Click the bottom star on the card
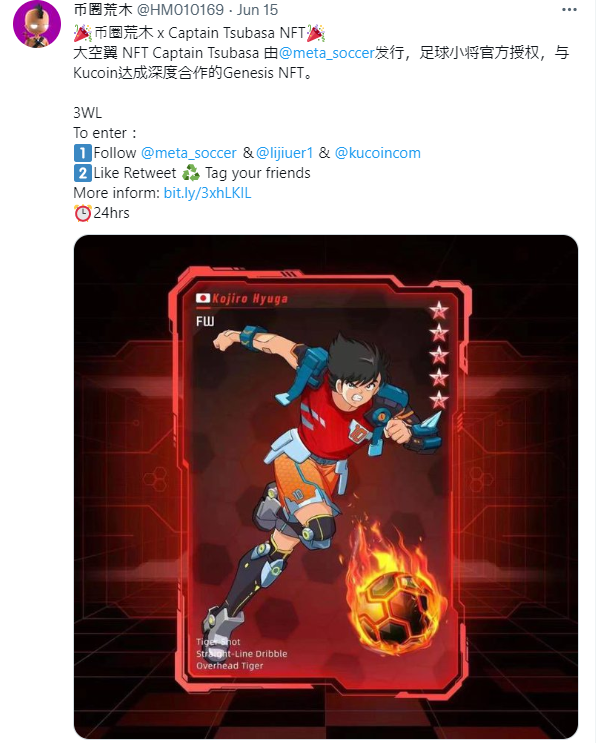The height and width of the screenshot is (743, 598). pos(439,400)
